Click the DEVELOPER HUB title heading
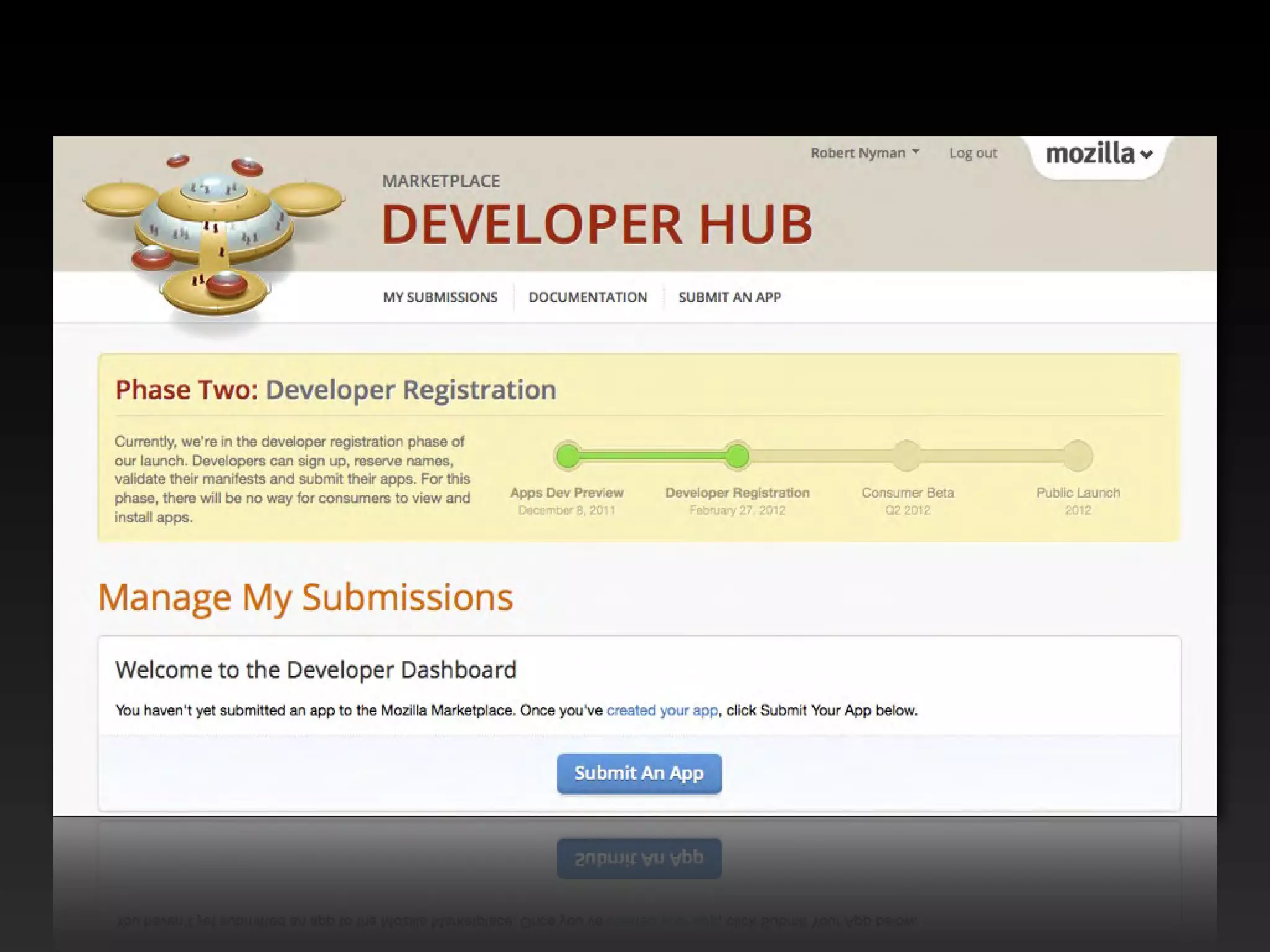The width and height of the screenshot is (1270, 952). pyautogui.click(x=597, y=224)
